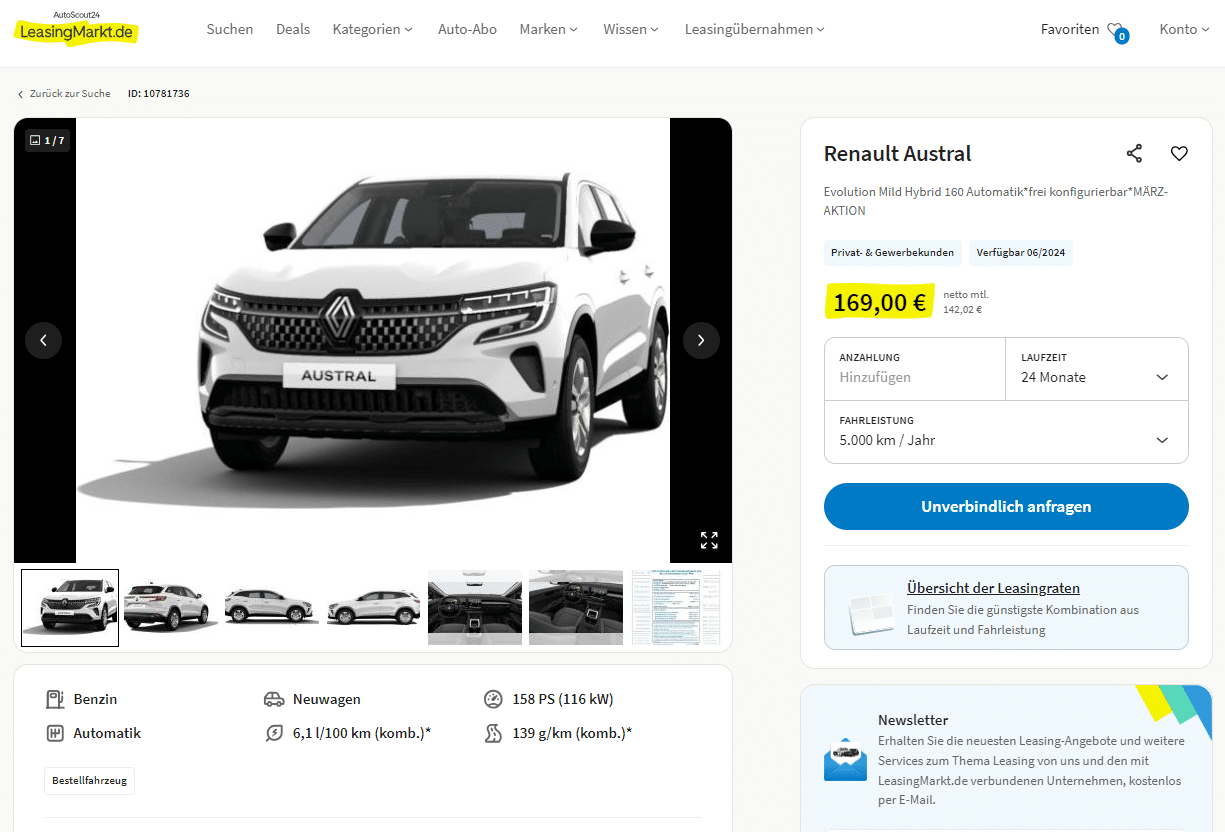Screen dimensions: 1225x832
Task: Click the Unverbindlich anfragen button
Action: pyautogui.click(x=1006, y=506)
